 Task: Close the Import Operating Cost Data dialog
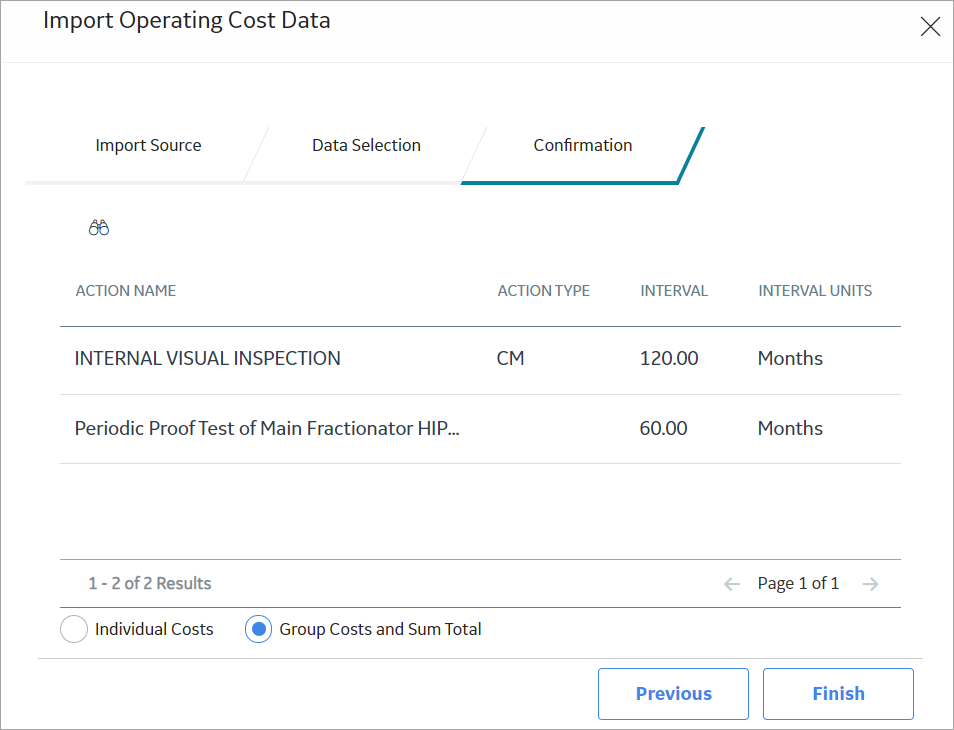pyautogui.click(x=930, y=26)
